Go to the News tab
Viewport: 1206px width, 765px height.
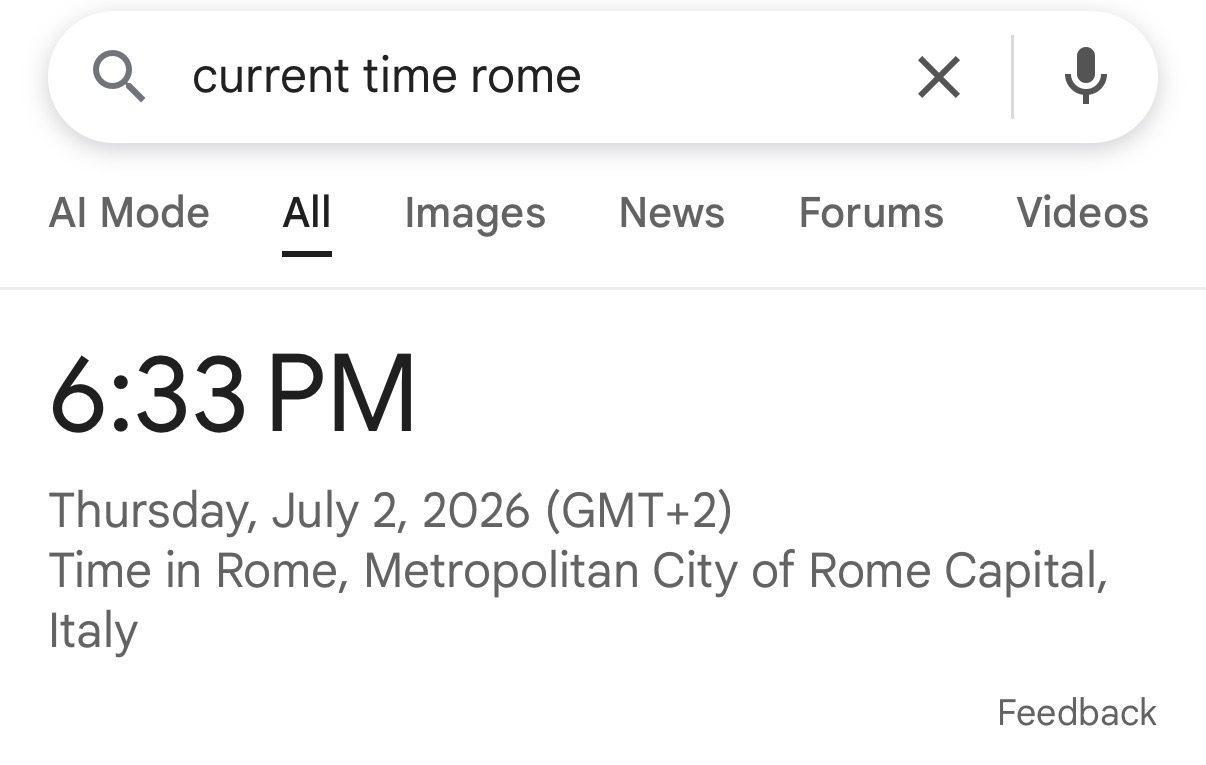point(672,213)
